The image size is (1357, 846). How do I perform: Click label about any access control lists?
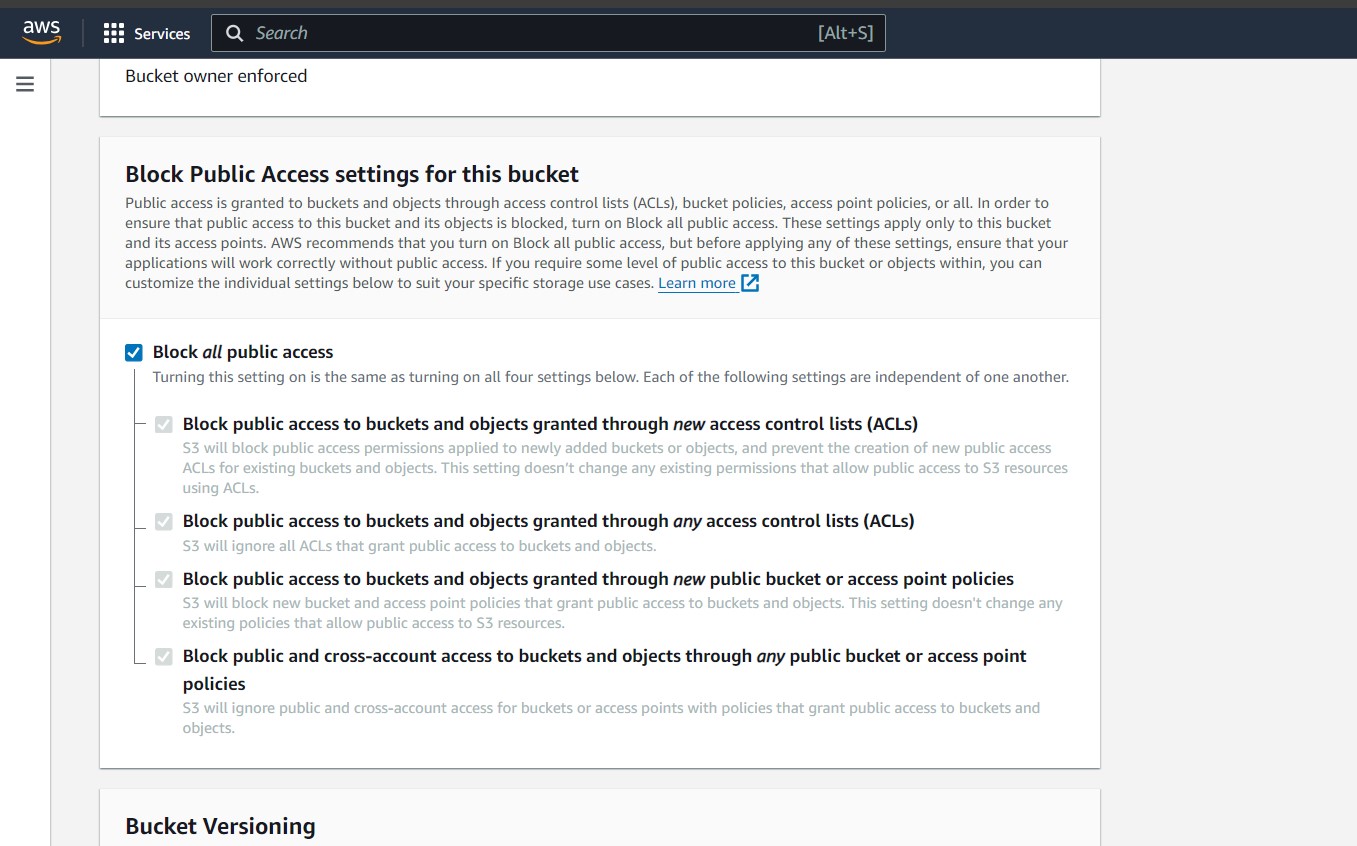[548, 521]
